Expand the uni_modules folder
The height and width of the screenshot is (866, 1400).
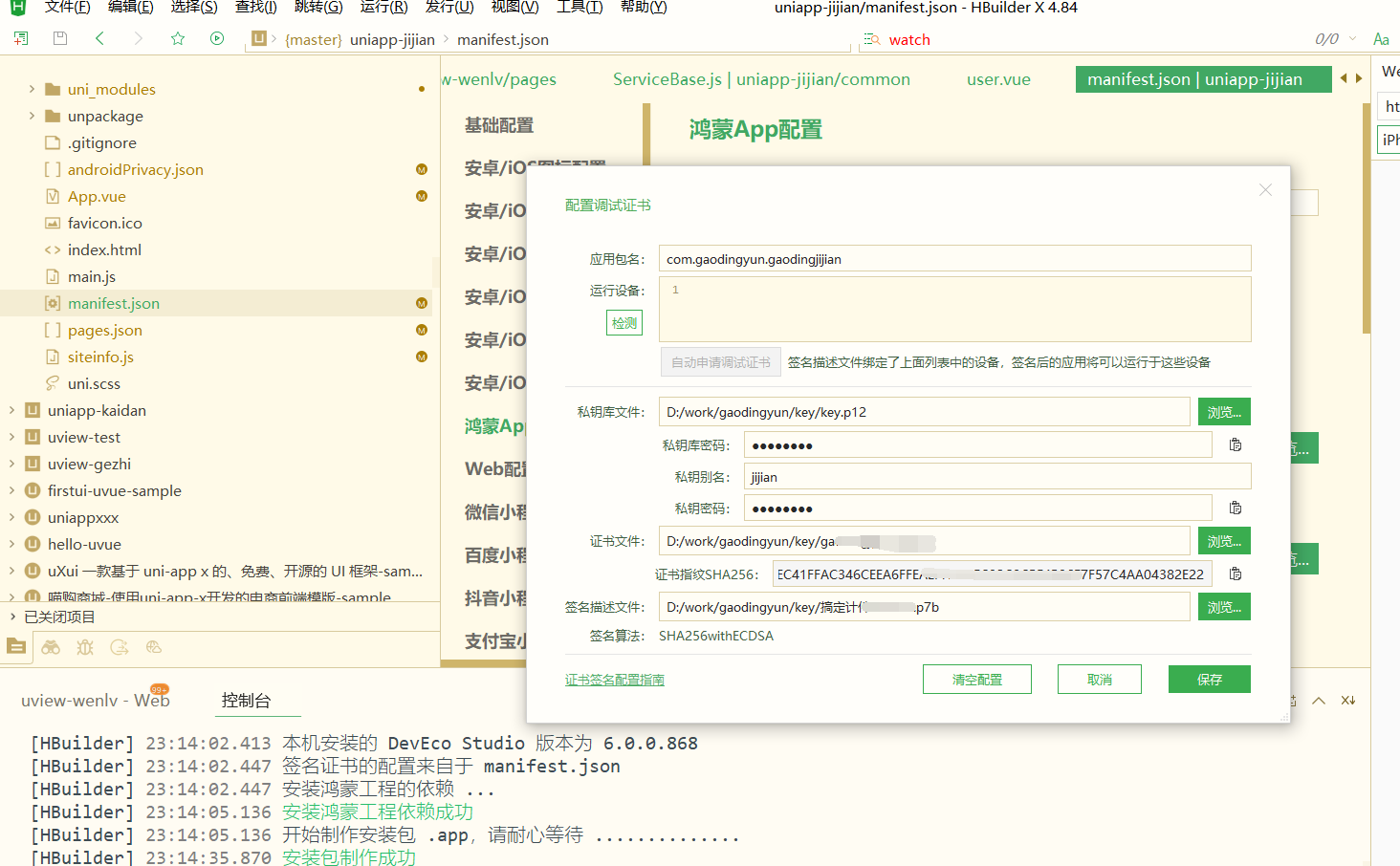32,89
